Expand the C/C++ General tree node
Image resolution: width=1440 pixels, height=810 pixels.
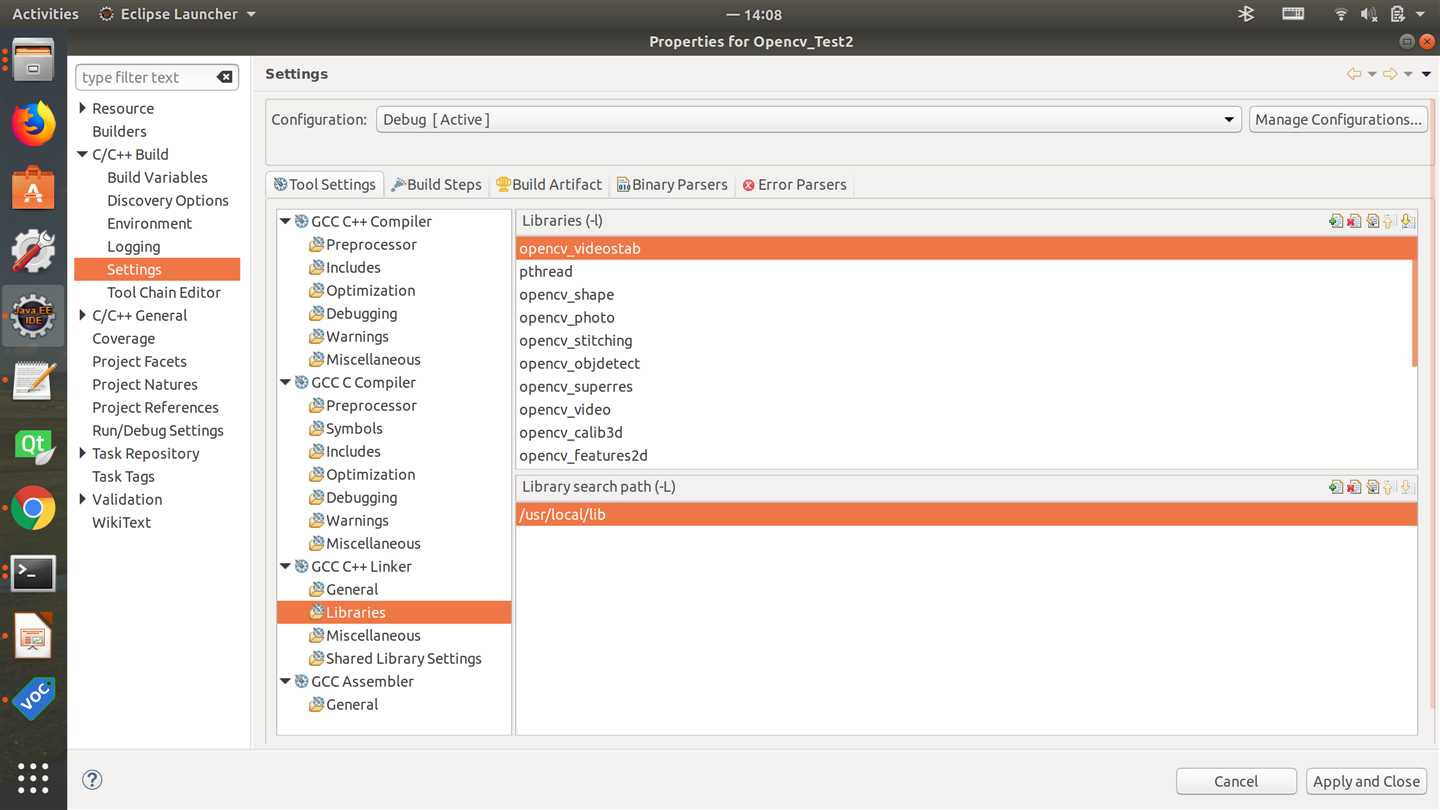pyautogui.click(x=83, y=315)
